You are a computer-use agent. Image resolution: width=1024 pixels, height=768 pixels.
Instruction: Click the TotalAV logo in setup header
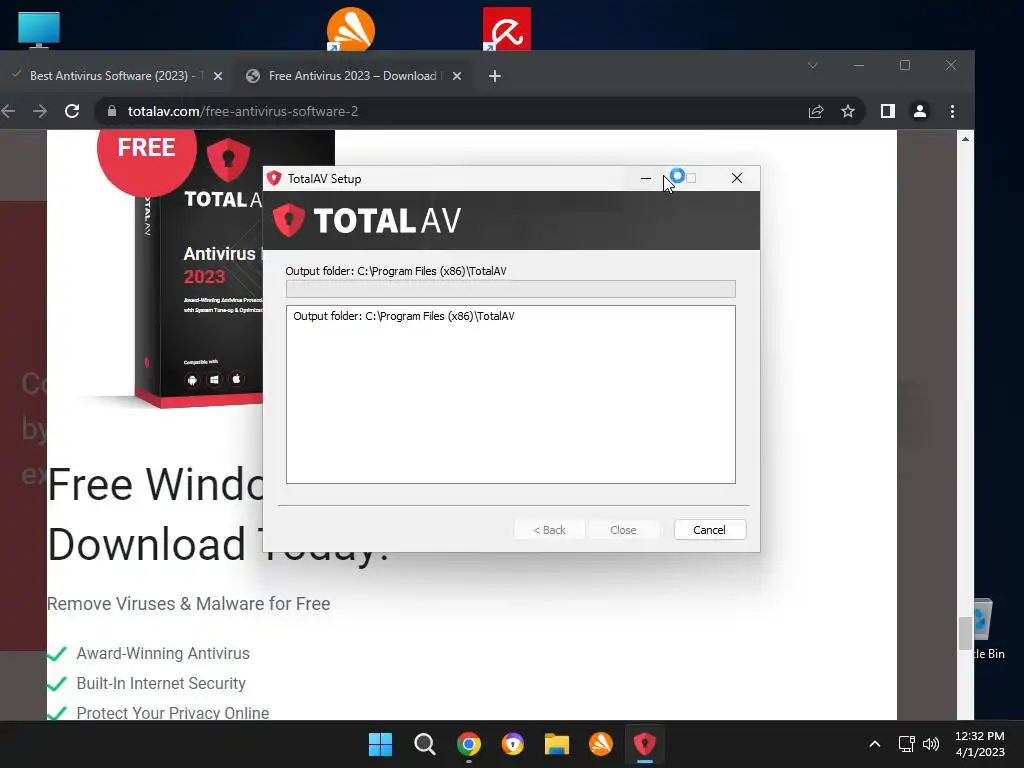367,220
